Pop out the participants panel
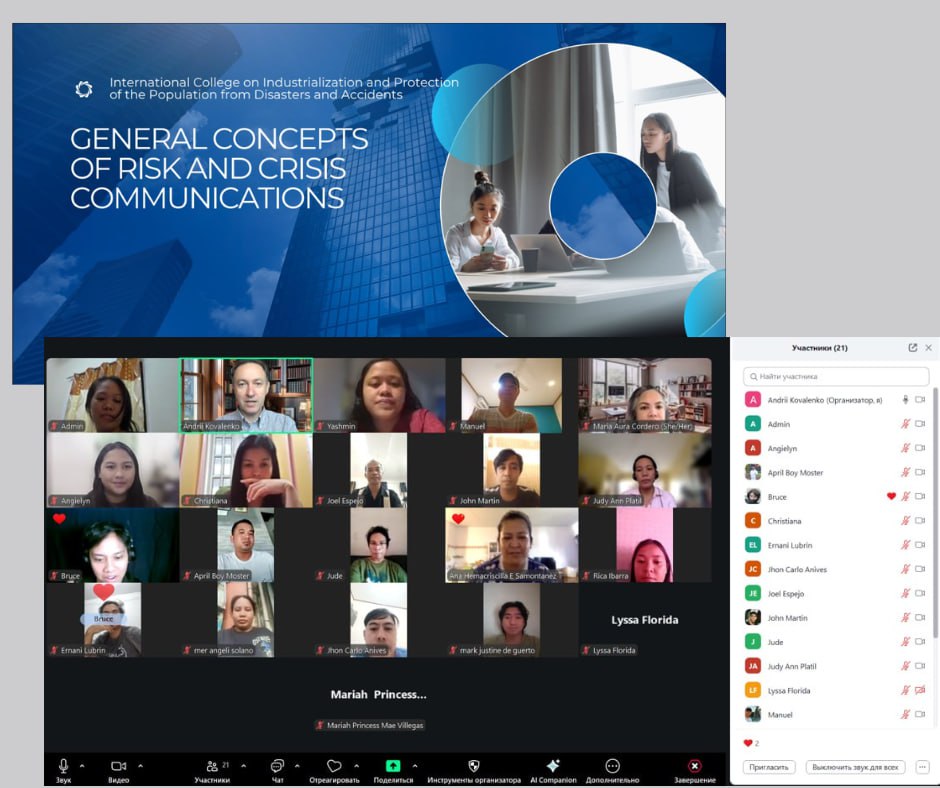 pos(912,348)
